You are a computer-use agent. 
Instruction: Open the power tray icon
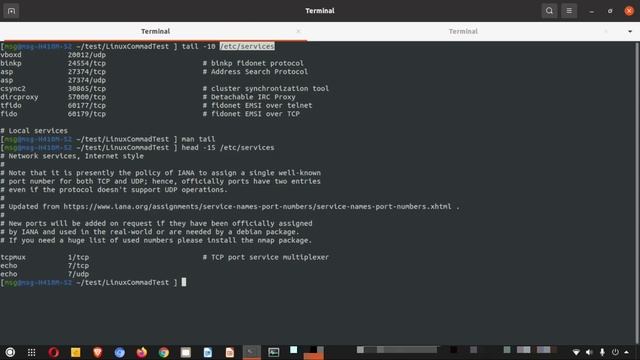615,352
